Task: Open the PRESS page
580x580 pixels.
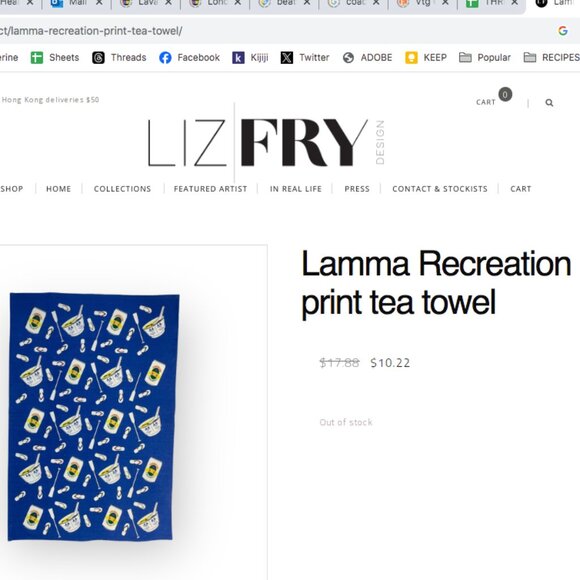Action: pos(357,189)
